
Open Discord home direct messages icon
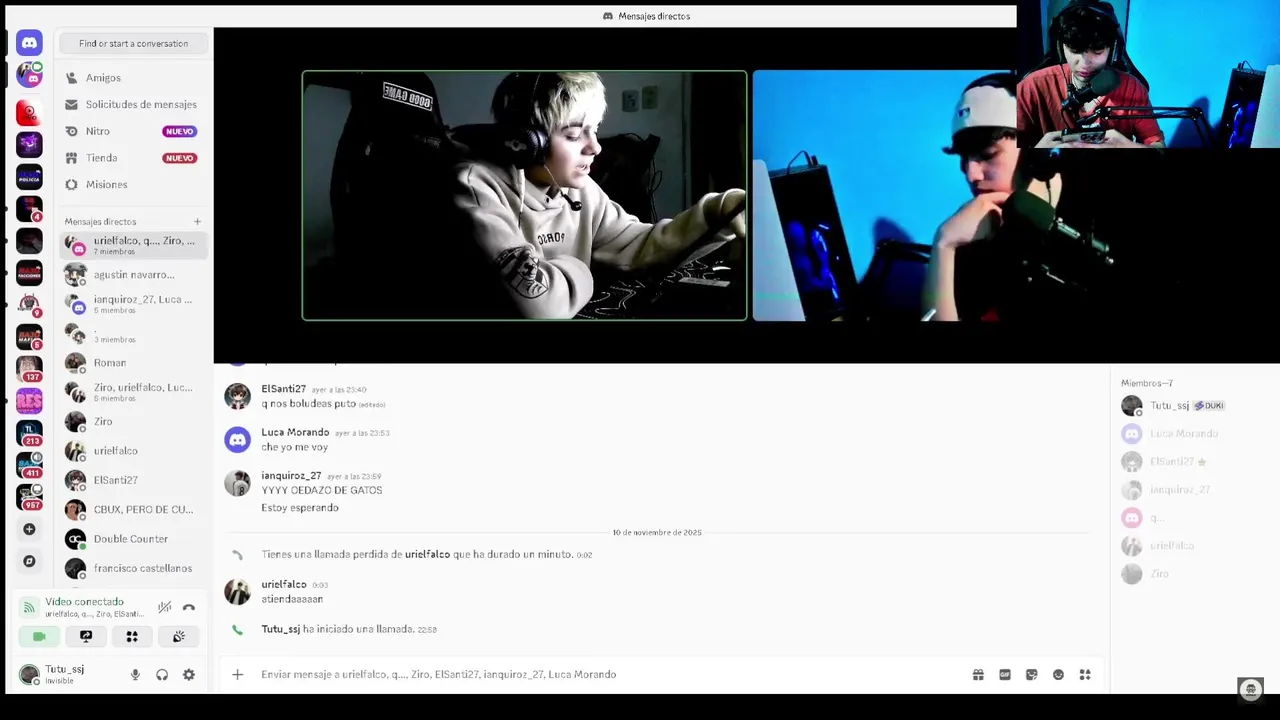coord(29,43)
